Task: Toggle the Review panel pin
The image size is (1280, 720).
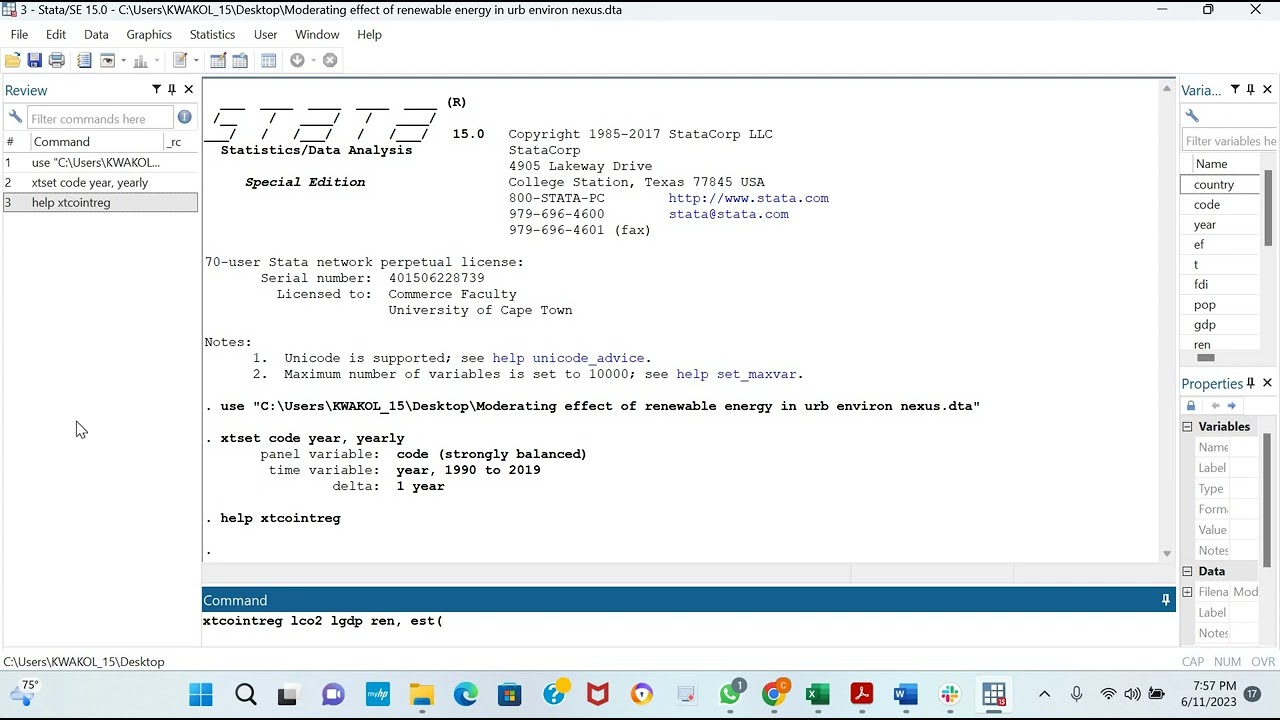Action: point(172,90)
